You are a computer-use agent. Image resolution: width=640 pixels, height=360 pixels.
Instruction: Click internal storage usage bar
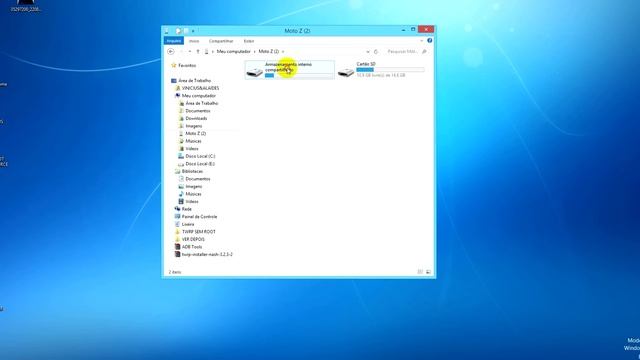point(299,76)
